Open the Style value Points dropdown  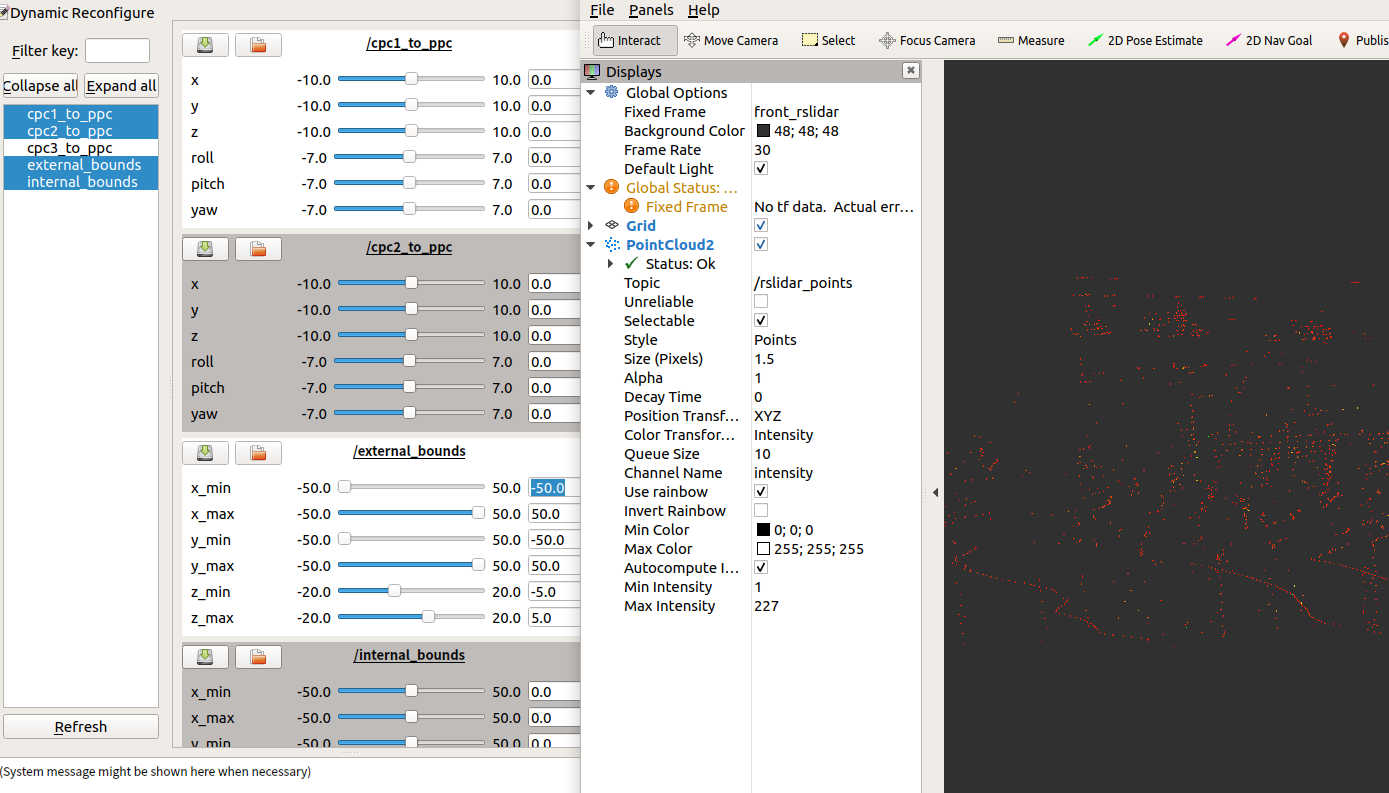[835, 339]
